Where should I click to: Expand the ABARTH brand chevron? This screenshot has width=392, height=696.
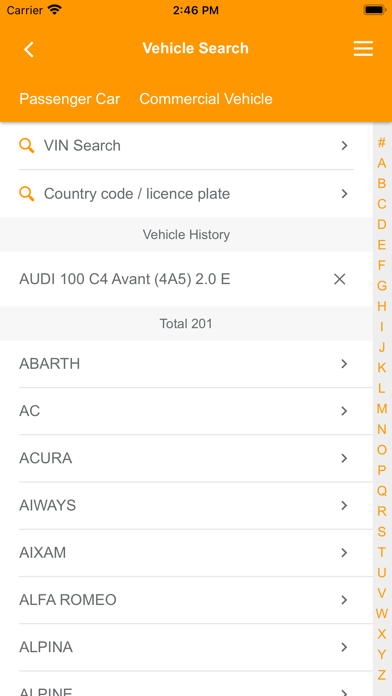coord(344,364)
